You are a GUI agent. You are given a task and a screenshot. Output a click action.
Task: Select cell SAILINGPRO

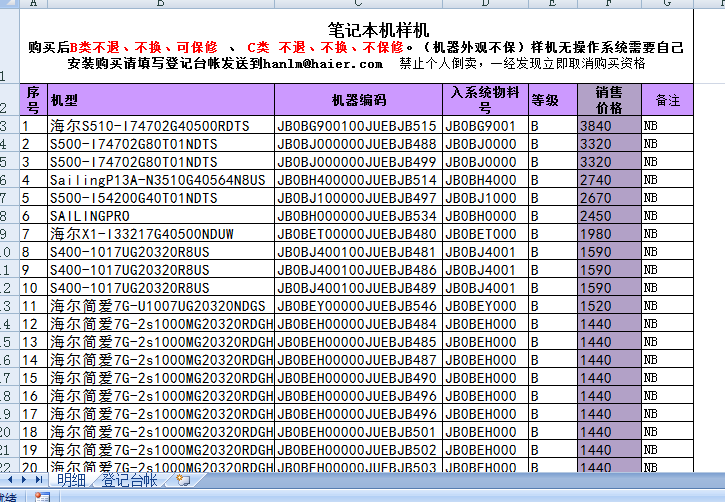(x=161, y=215)
